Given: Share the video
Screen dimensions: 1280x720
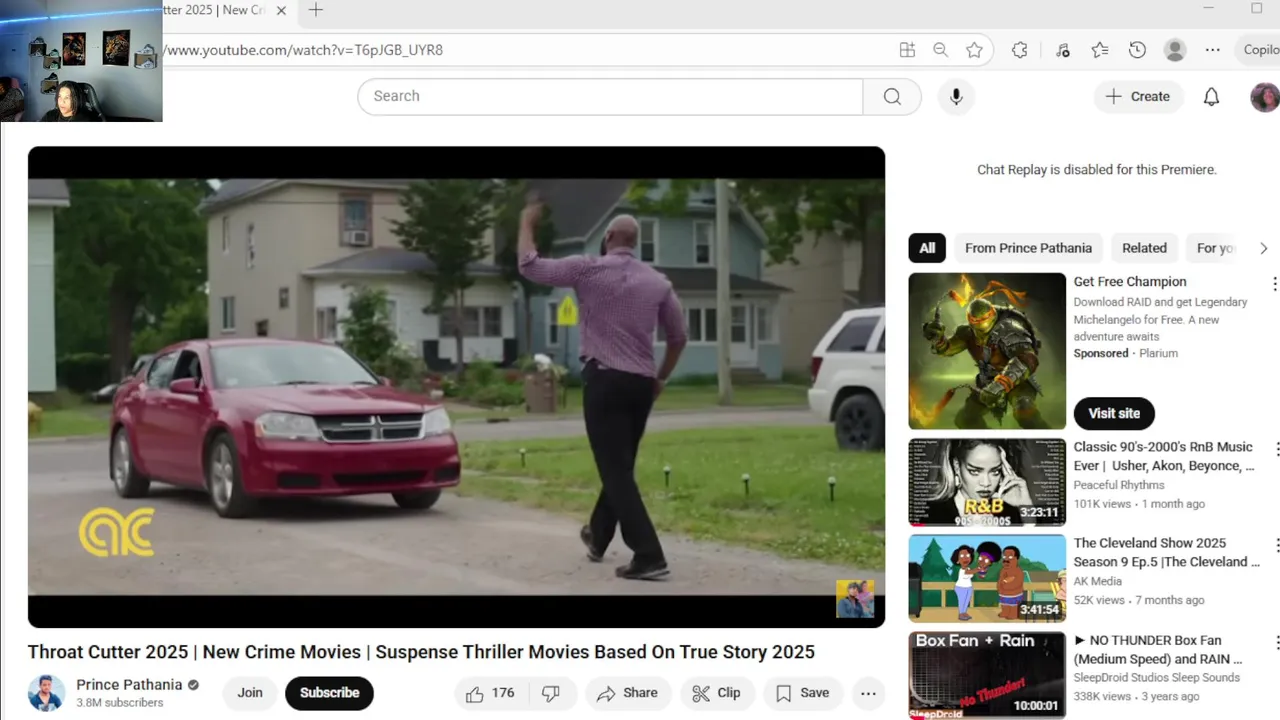Looking at the screenshot, I should [628, 693].
